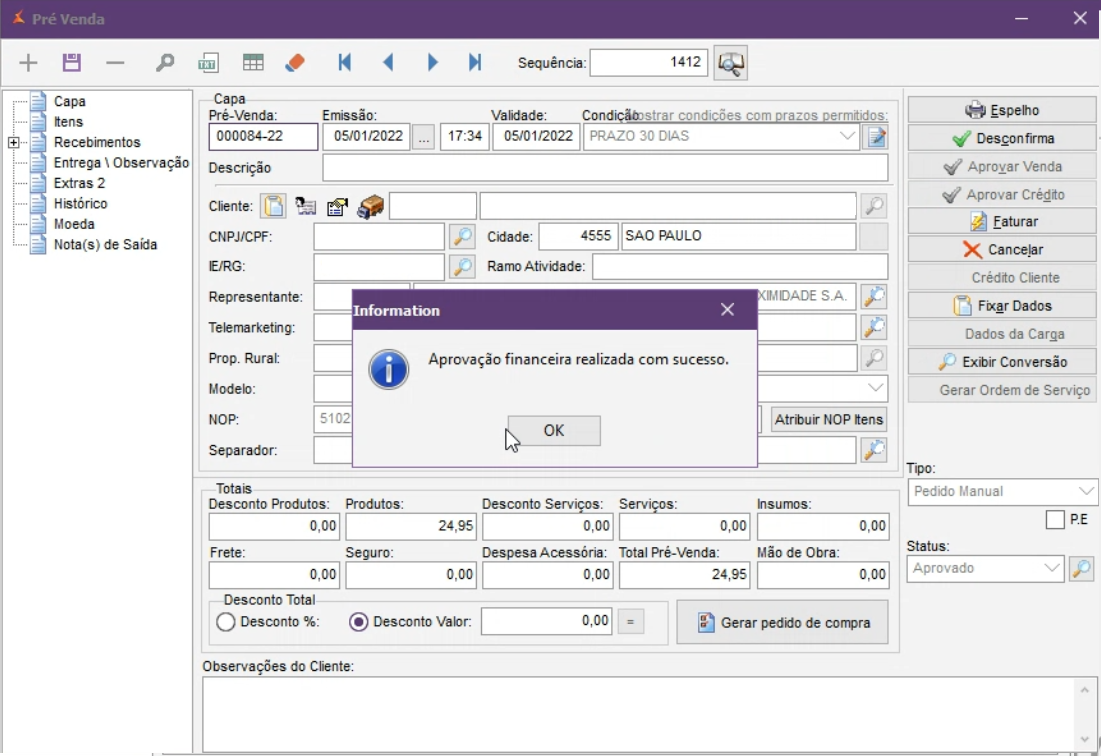Click the Faturar button
The image size is (1101, 756).
(x=1002, y=222)
